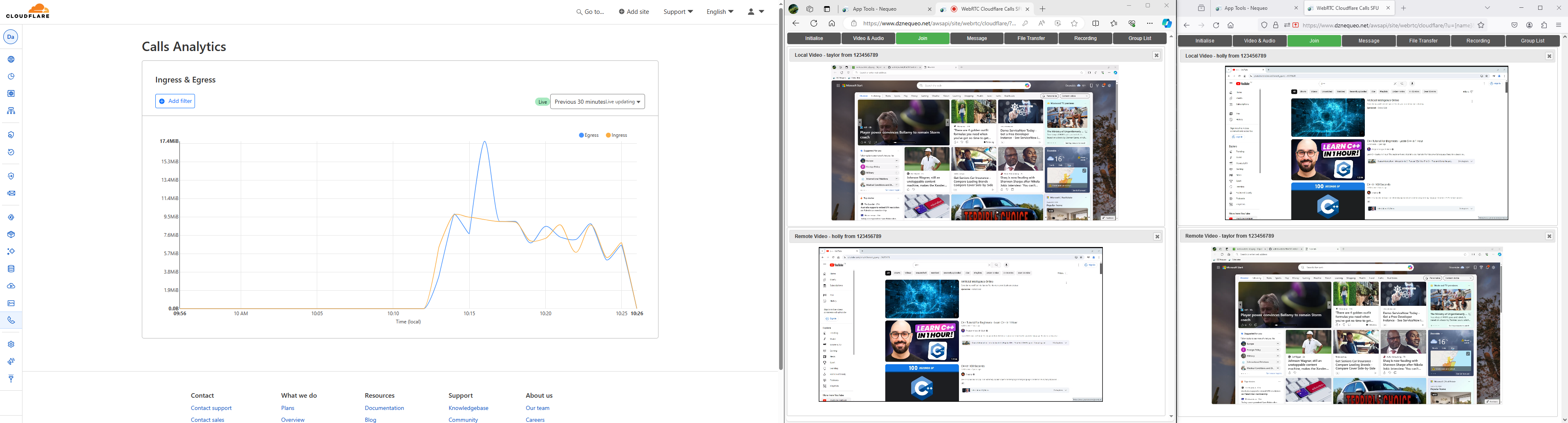Image resolution: width=1568 pixels, height=423 pixels.
Task: Click Home icon in Edge window
Action: coord(831,24)
